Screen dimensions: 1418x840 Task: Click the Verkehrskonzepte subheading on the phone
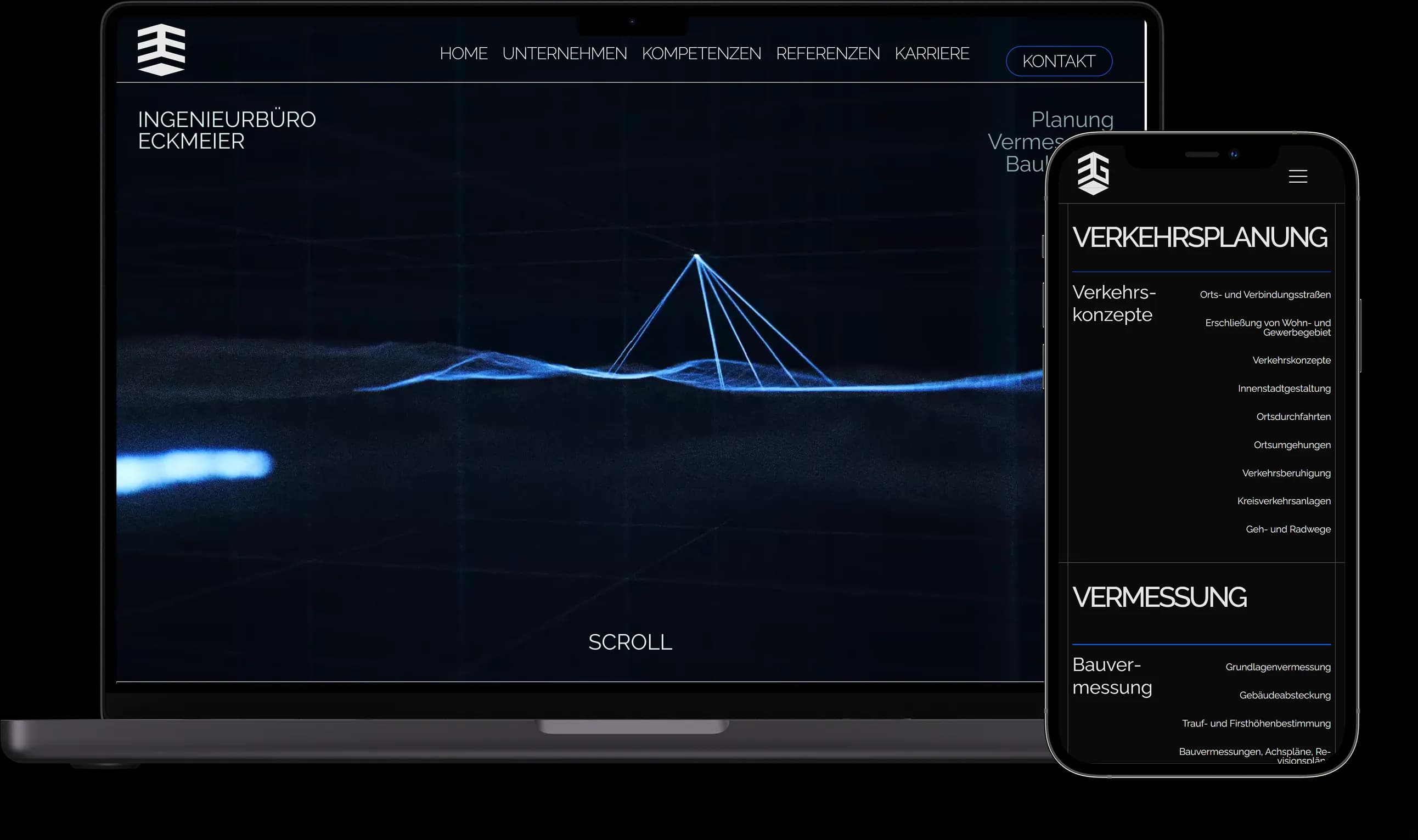click(1113, 303)
